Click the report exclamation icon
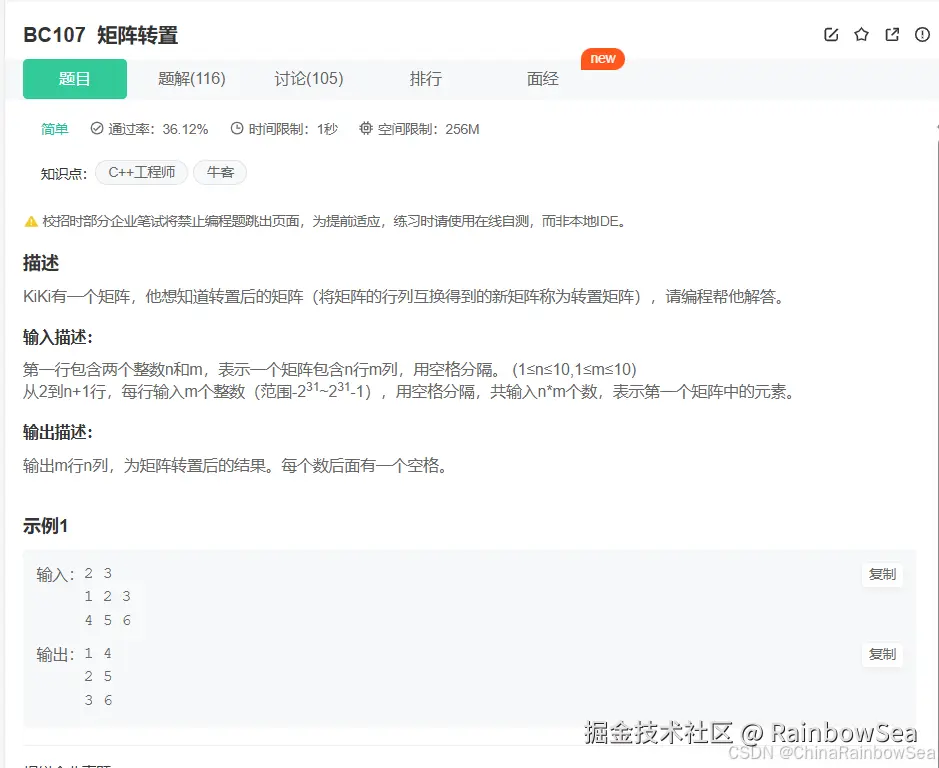 920,34
